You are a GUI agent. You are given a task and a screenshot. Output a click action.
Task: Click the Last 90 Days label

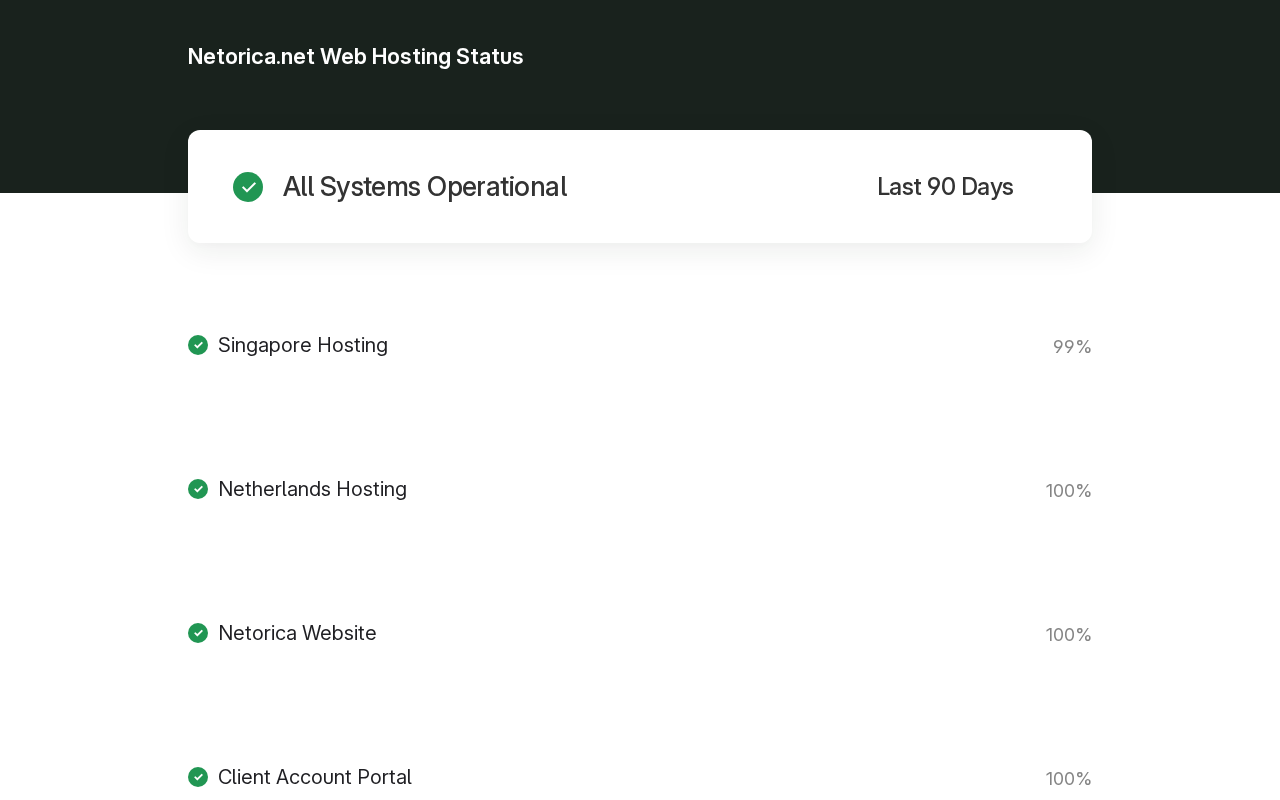(945, 187)
